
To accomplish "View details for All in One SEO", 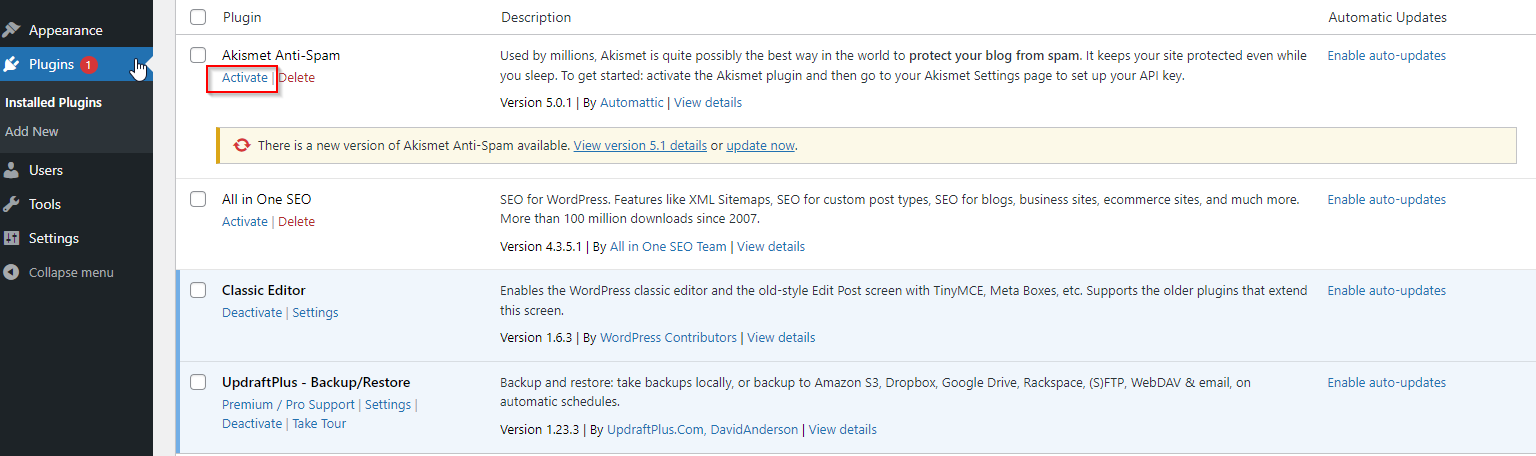I will pyautogui.click(x=771, y=246).
